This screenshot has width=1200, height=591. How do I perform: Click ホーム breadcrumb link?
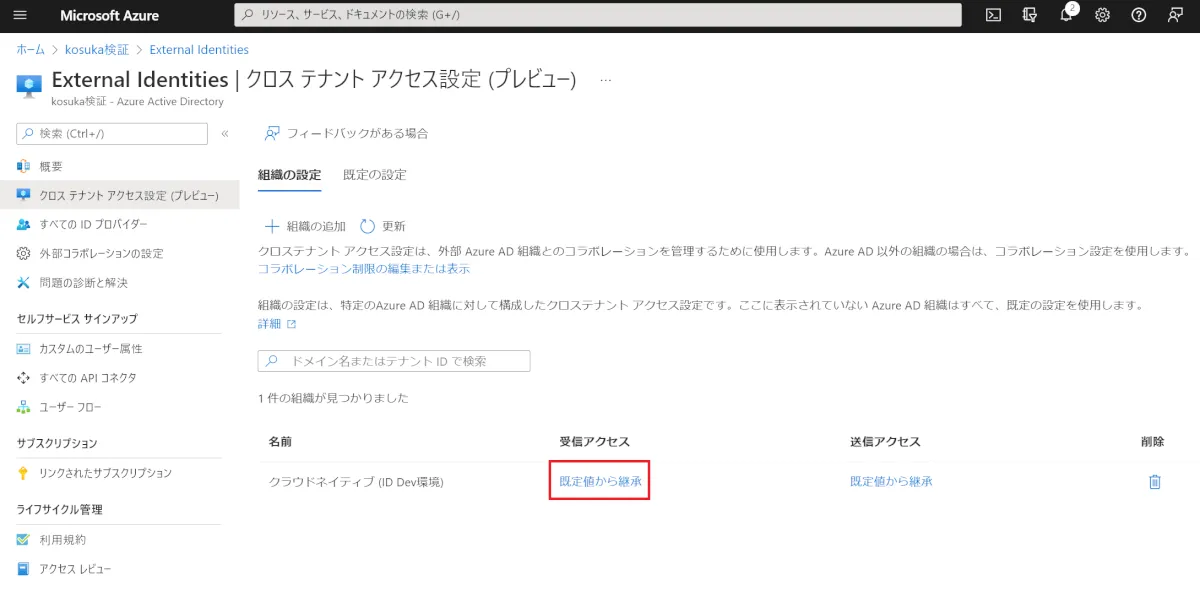[x=30, y=49]
